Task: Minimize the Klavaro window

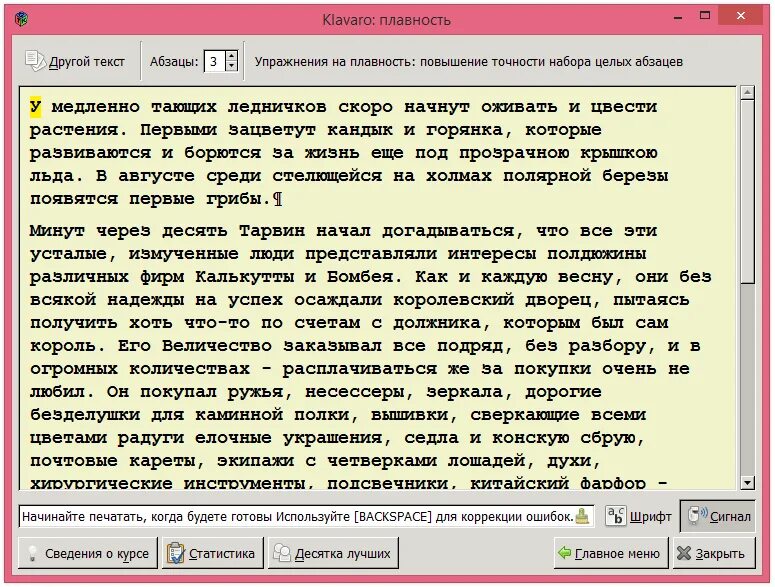Action: (678, 18)
